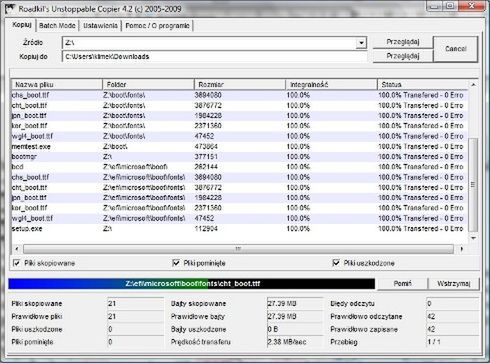This screenshot has width=490, height=363.
Task: Click the application icon in the title bar
Action: tap(10, 8)
